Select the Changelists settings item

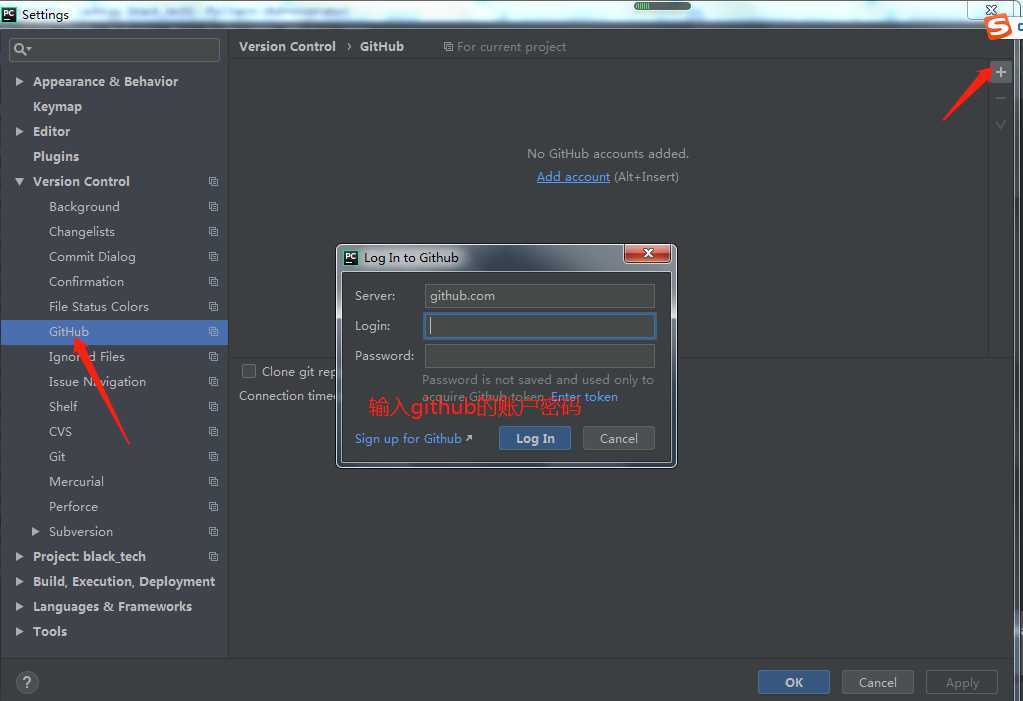[82, 232]
